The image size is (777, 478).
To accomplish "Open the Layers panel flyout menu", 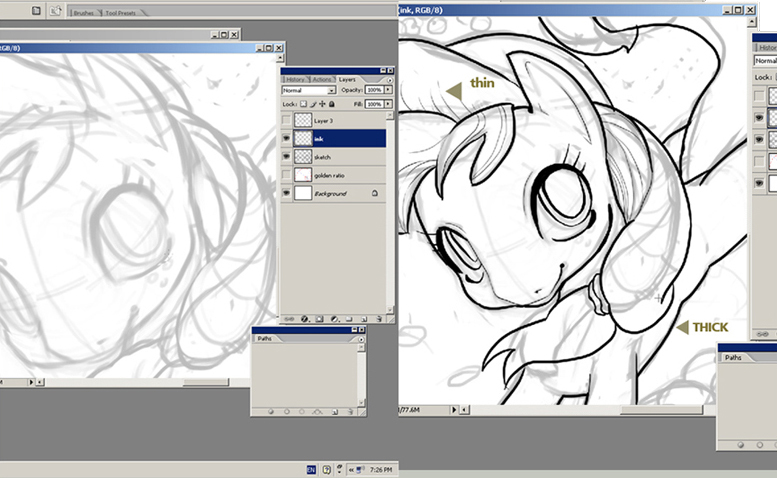I will point(389,80).
